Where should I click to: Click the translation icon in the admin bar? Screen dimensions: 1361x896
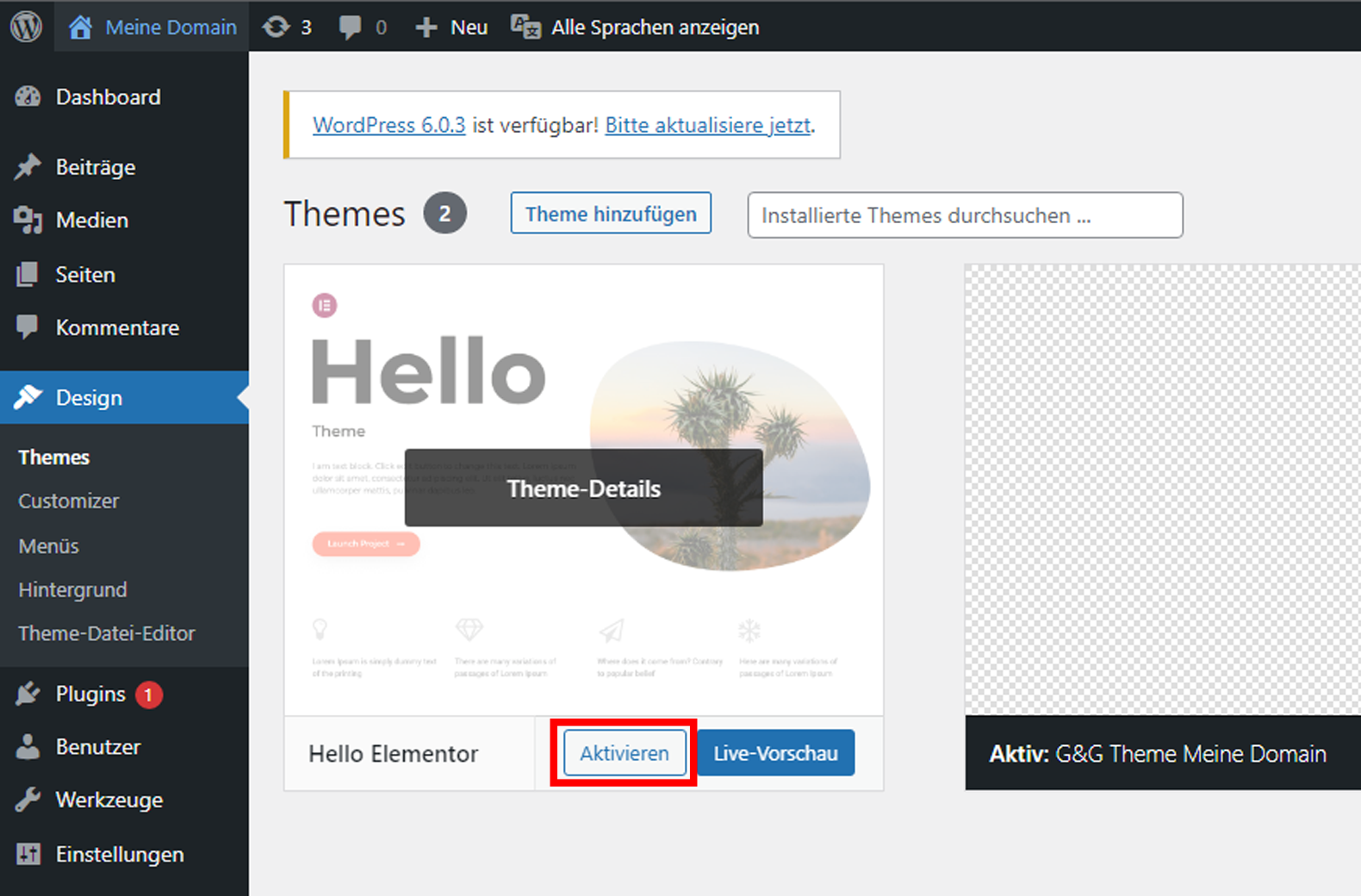pos(525,28)
